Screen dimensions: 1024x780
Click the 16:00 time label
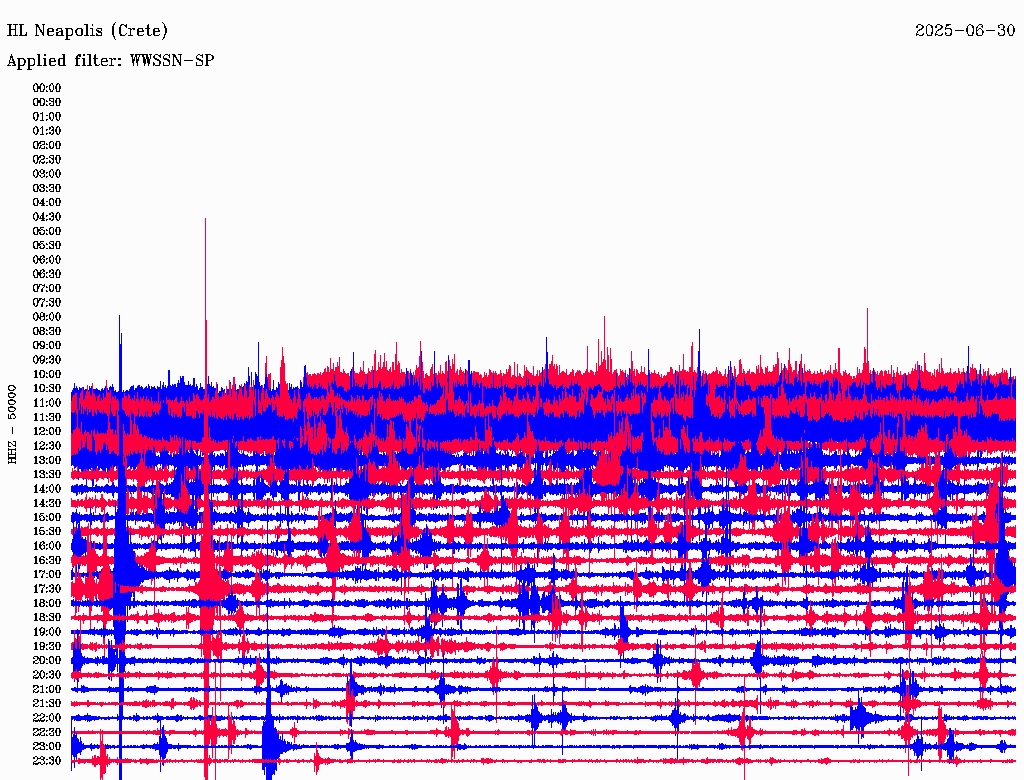pyautogui.click(x=47, y=546)
